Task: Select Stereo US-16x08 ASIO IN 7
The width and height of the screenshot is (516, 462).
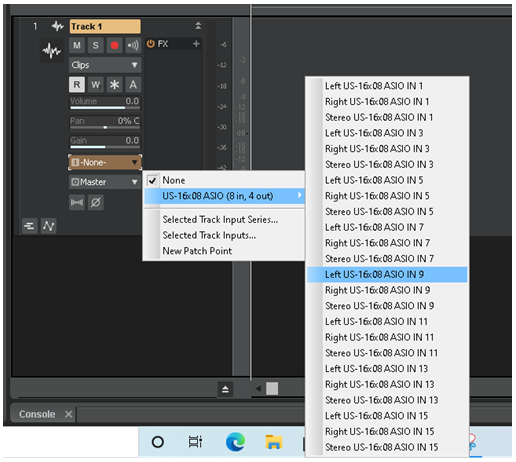Action: tap(387, 259)
